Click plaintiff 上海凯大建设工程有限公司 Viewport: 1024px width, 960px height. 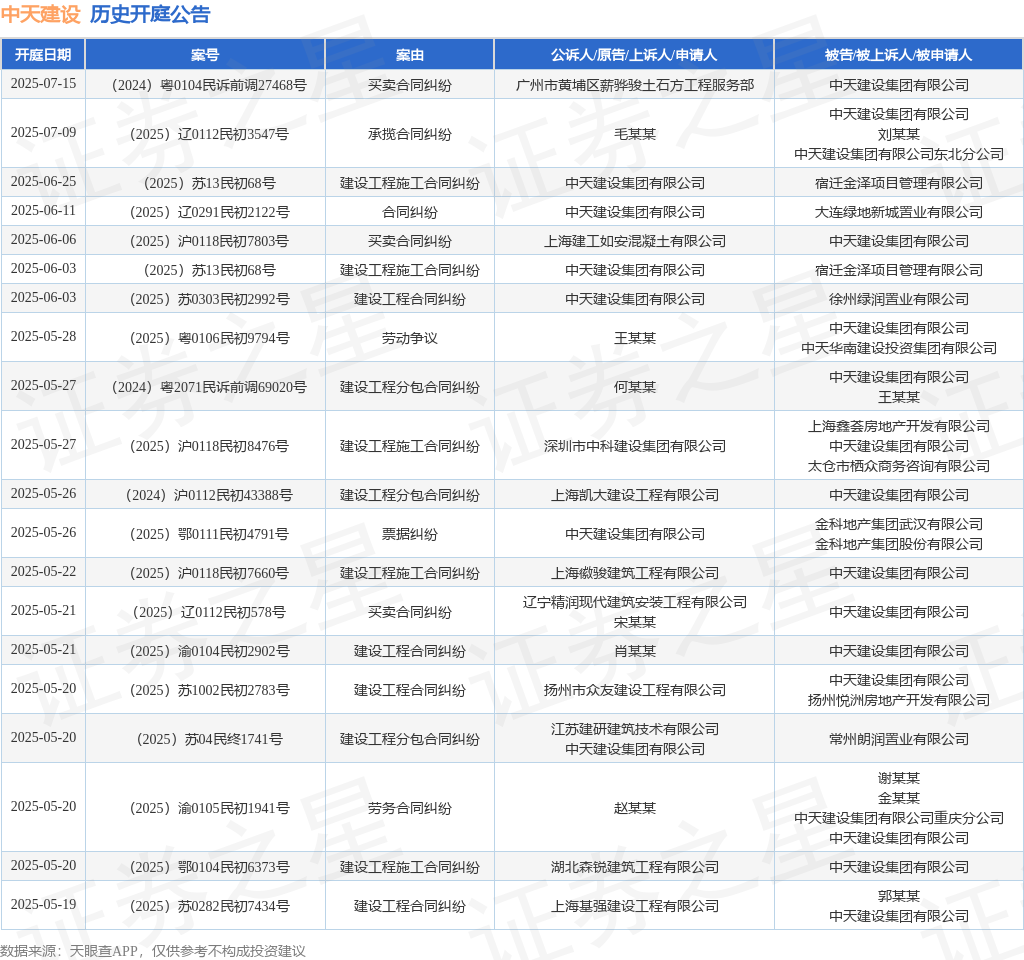635,495
